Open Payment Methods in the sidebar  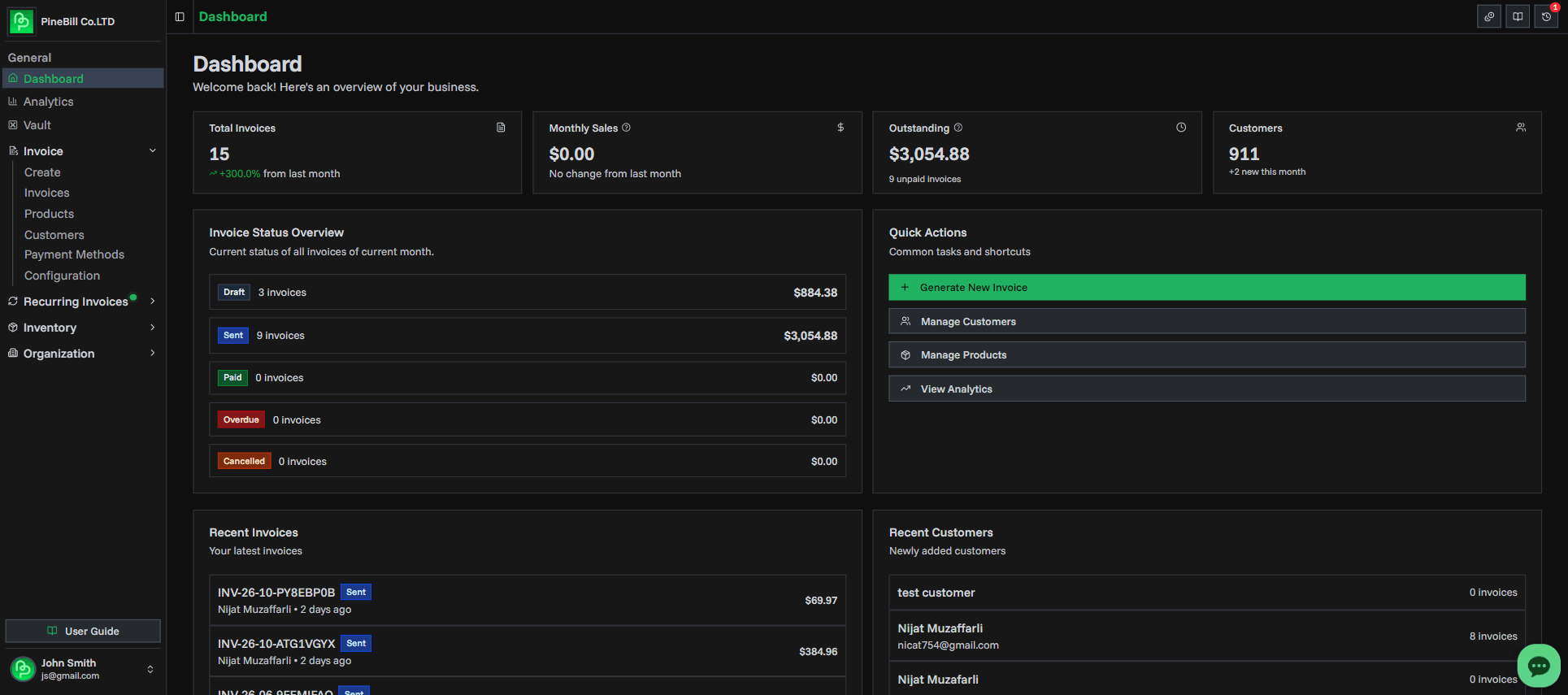coord(74,254)
